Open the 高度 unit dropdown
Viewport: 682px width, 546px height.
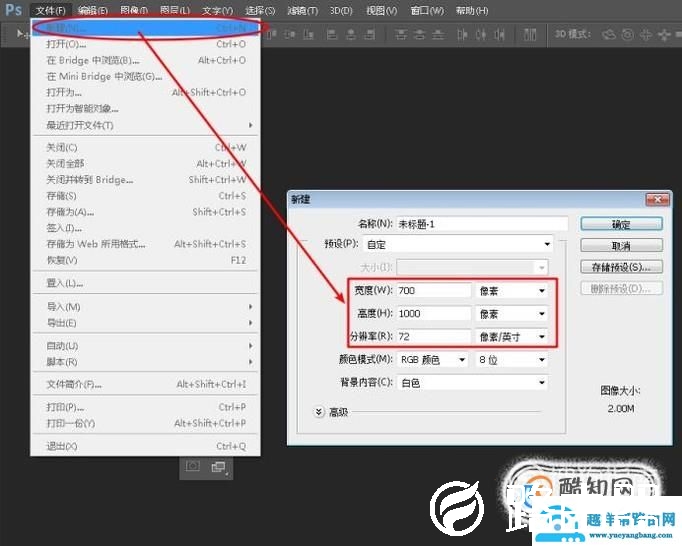pyautogui.click(x=512, y=314)
